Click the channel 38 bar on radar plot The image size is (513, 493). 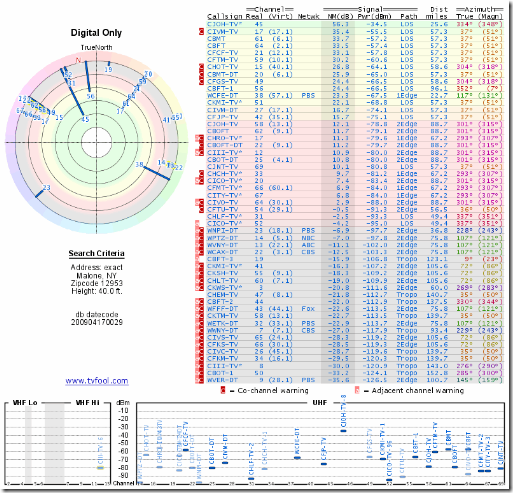[x=156, y=172]
